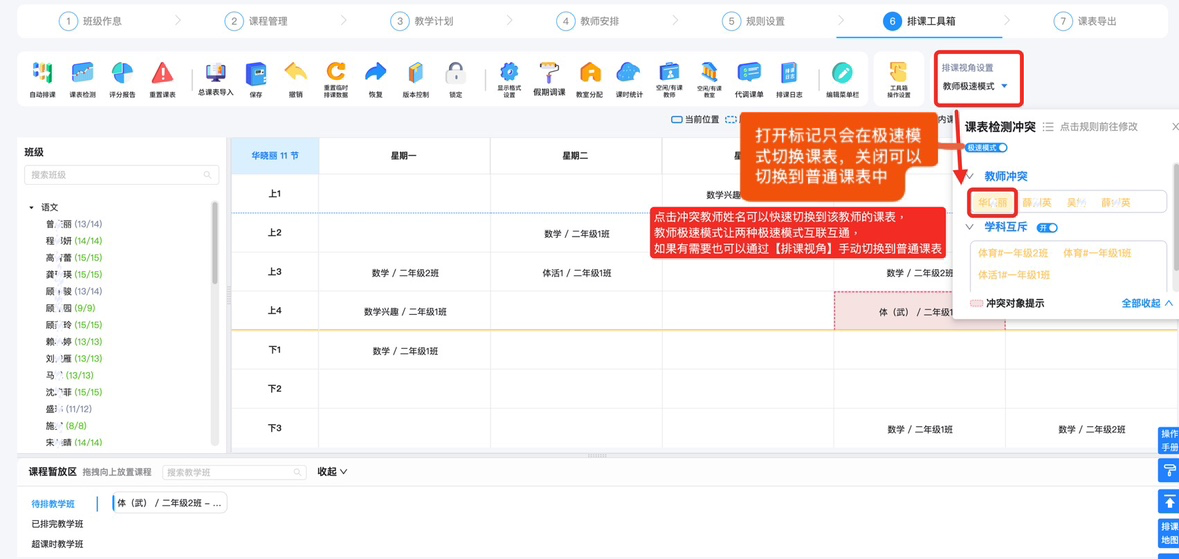Go to step 3 教学计划
Viewport: 1179px width, 559px height.
[422, 21]
